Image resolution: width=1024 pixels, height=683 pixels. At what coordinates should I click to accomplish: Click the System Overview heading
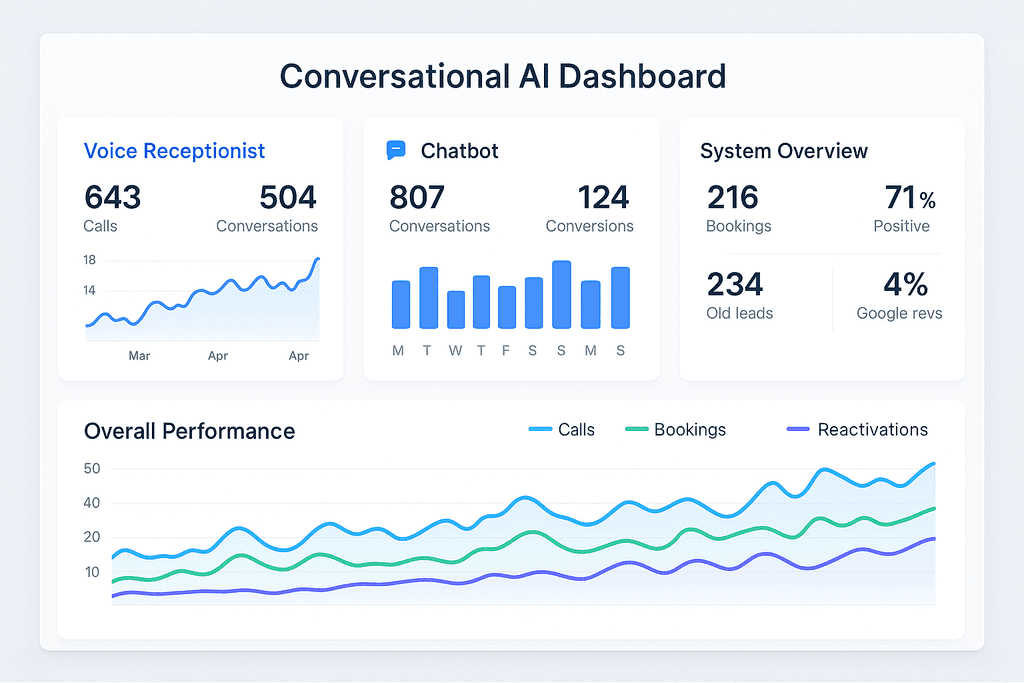[x=784, y=151]
